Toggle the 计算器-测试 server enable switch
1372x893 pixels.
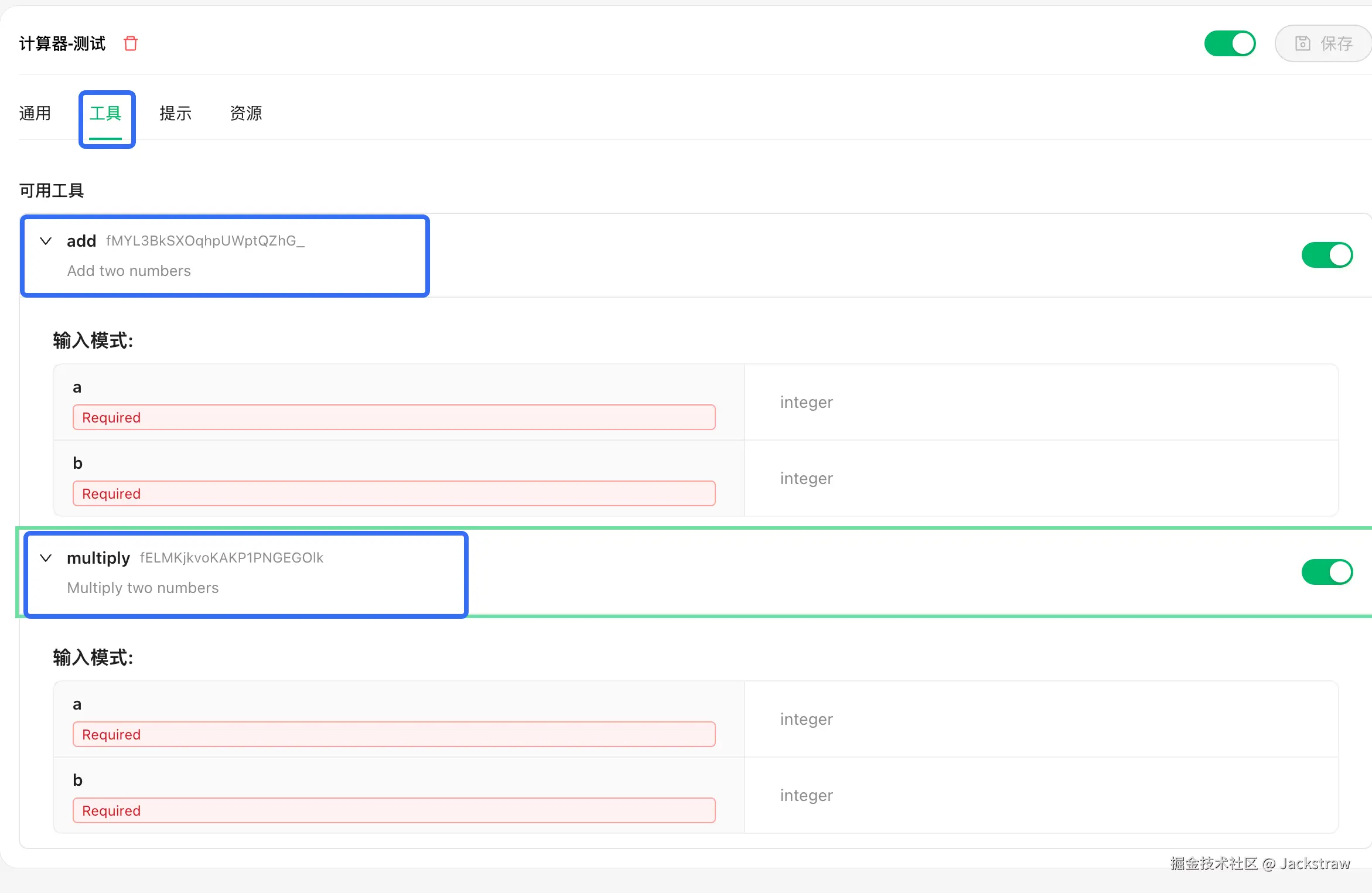[1230, 43]
